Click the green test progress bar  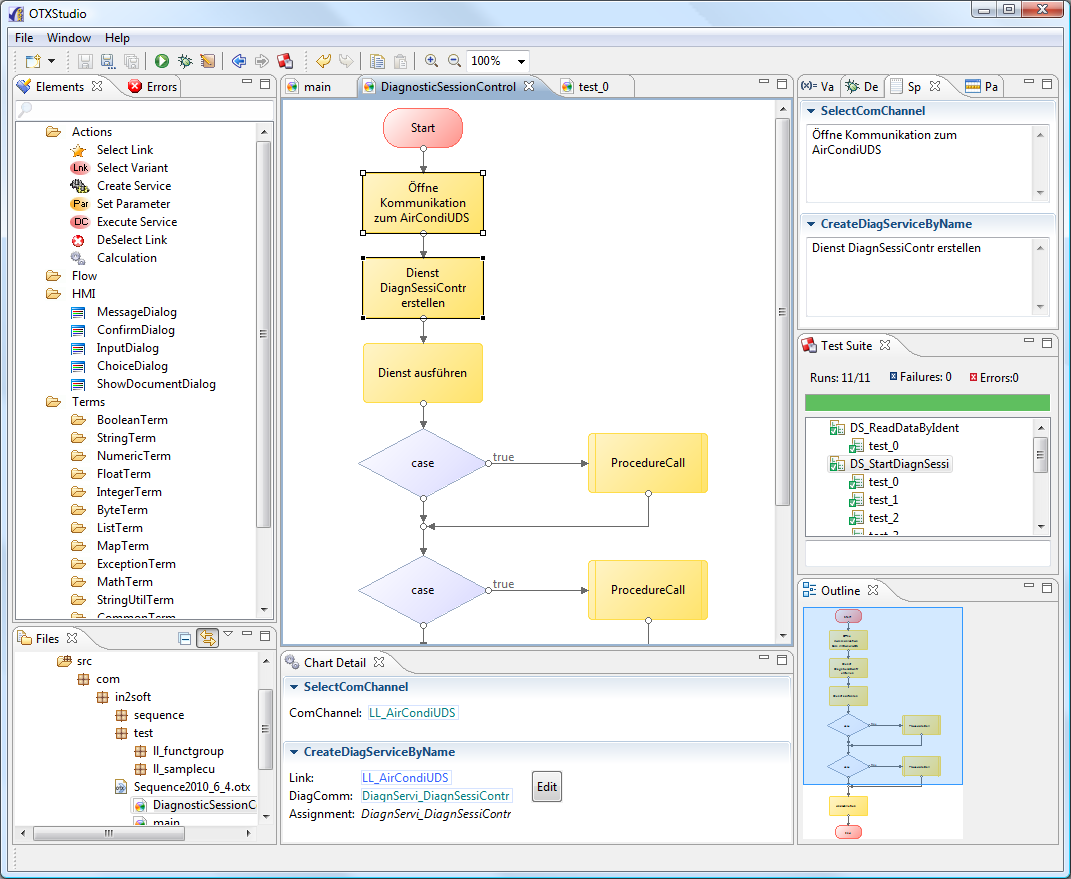927,402
